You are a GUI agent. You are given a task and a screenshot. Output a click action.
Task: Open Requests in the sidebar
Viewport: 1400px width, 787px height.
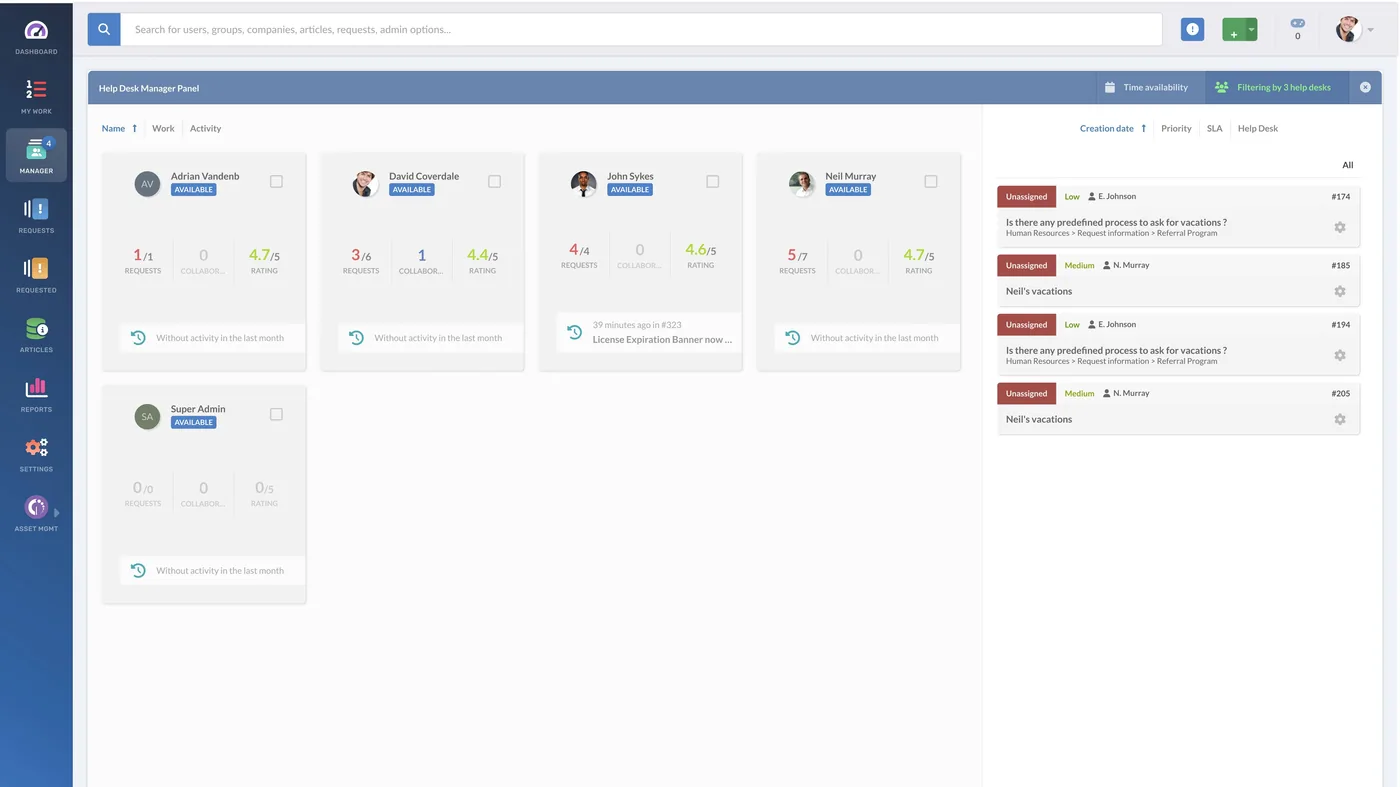(36, 216)
